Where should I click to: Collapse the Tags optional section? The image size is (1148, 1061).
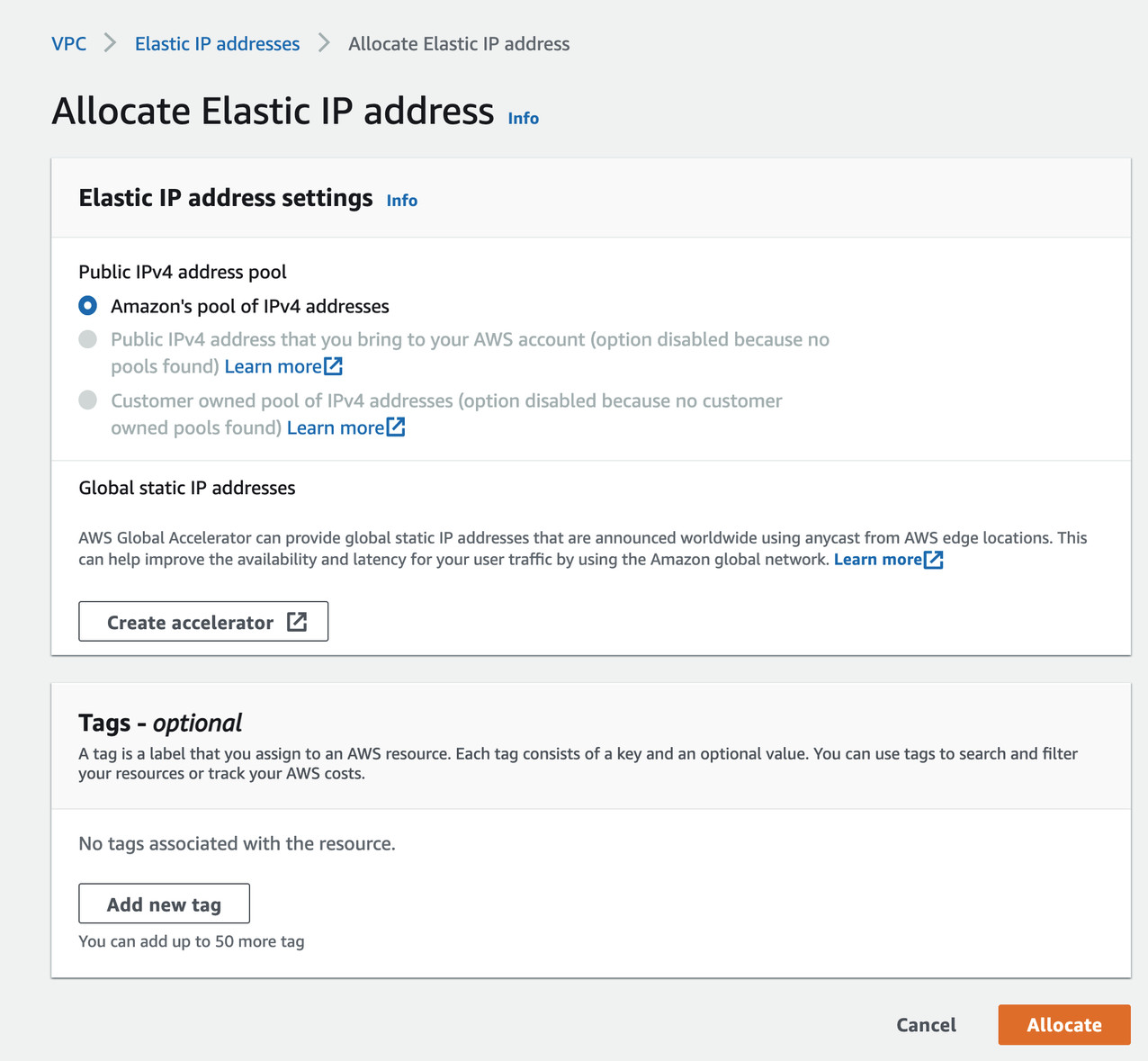[x=159, y=722]
